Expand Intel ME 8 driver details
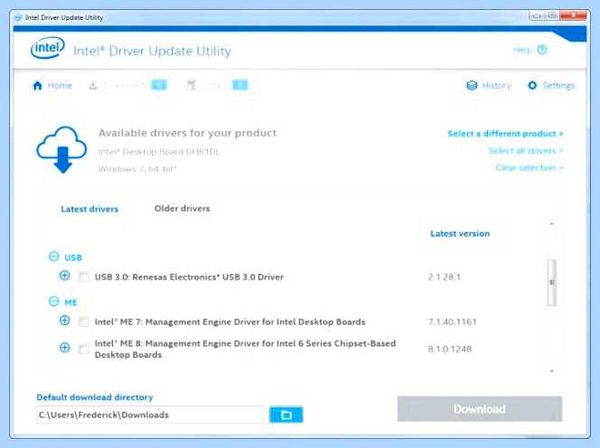This screenshot has width=600, height=448. pyautogui.click(x=65, y=347)
